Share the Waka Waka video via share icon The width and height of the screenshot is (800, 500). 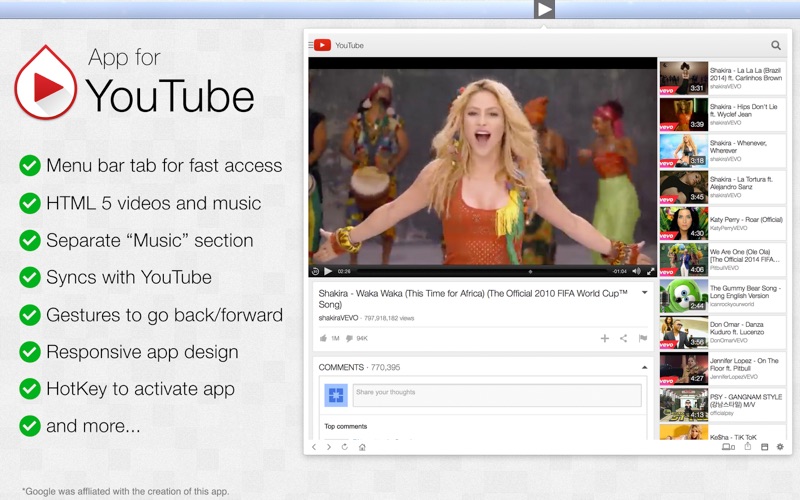(623, 338)
